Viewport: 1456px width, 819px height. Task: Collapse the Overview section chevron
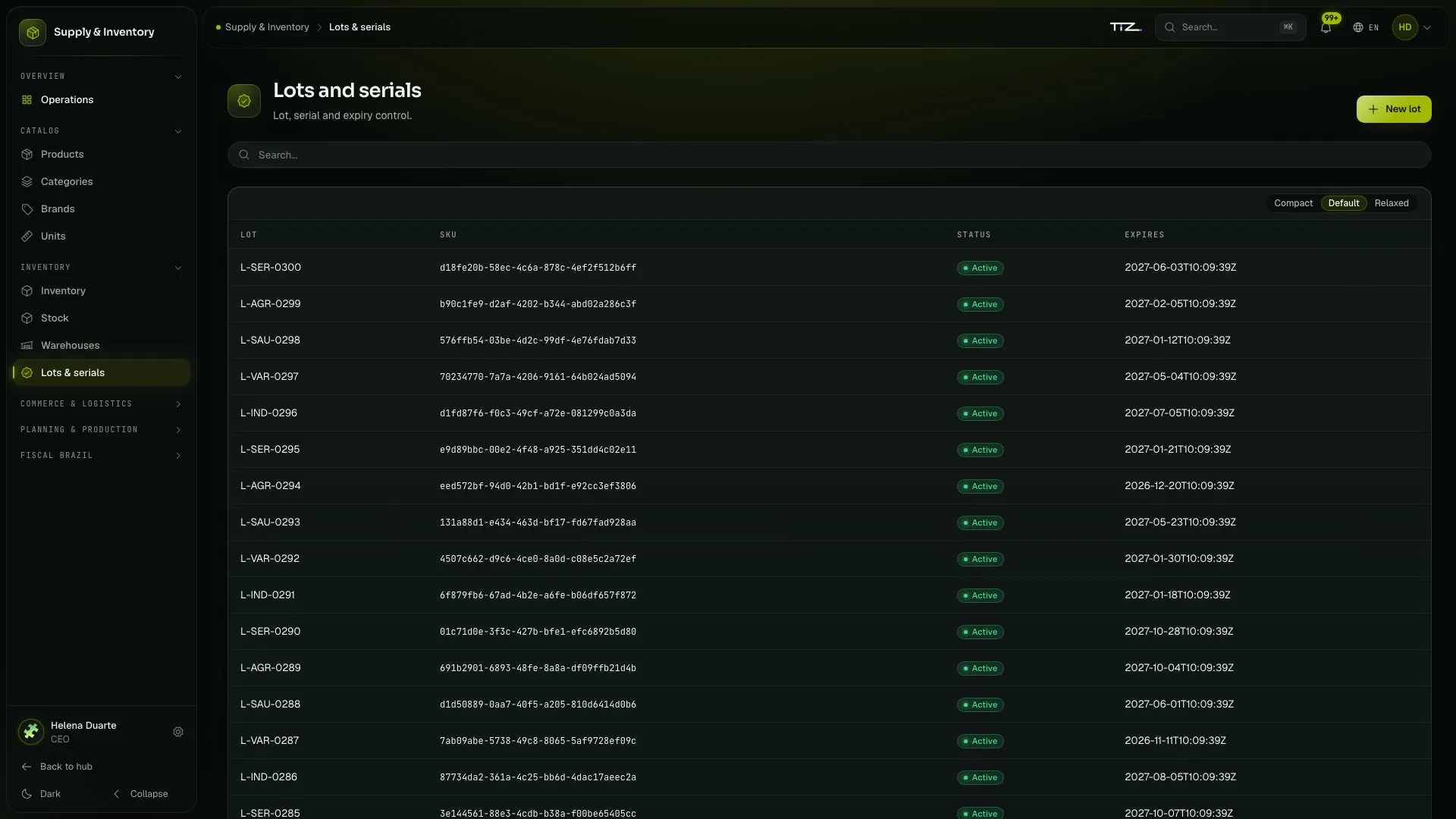point(178,77)
